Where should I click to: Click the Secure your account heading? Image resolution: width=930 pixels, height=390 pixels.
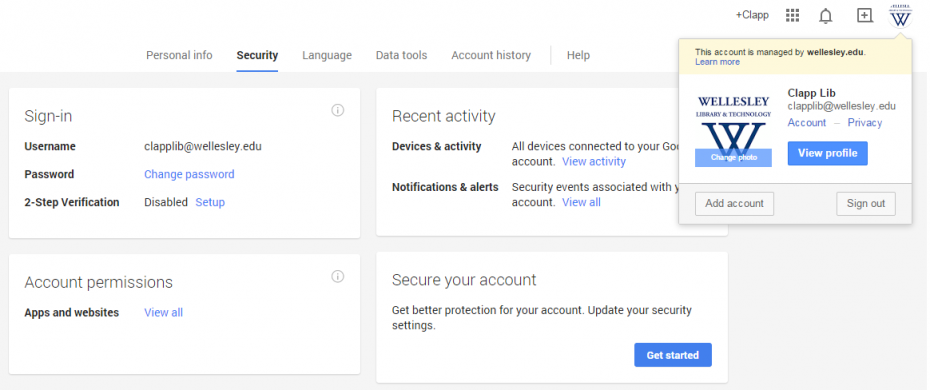(464, 280)
